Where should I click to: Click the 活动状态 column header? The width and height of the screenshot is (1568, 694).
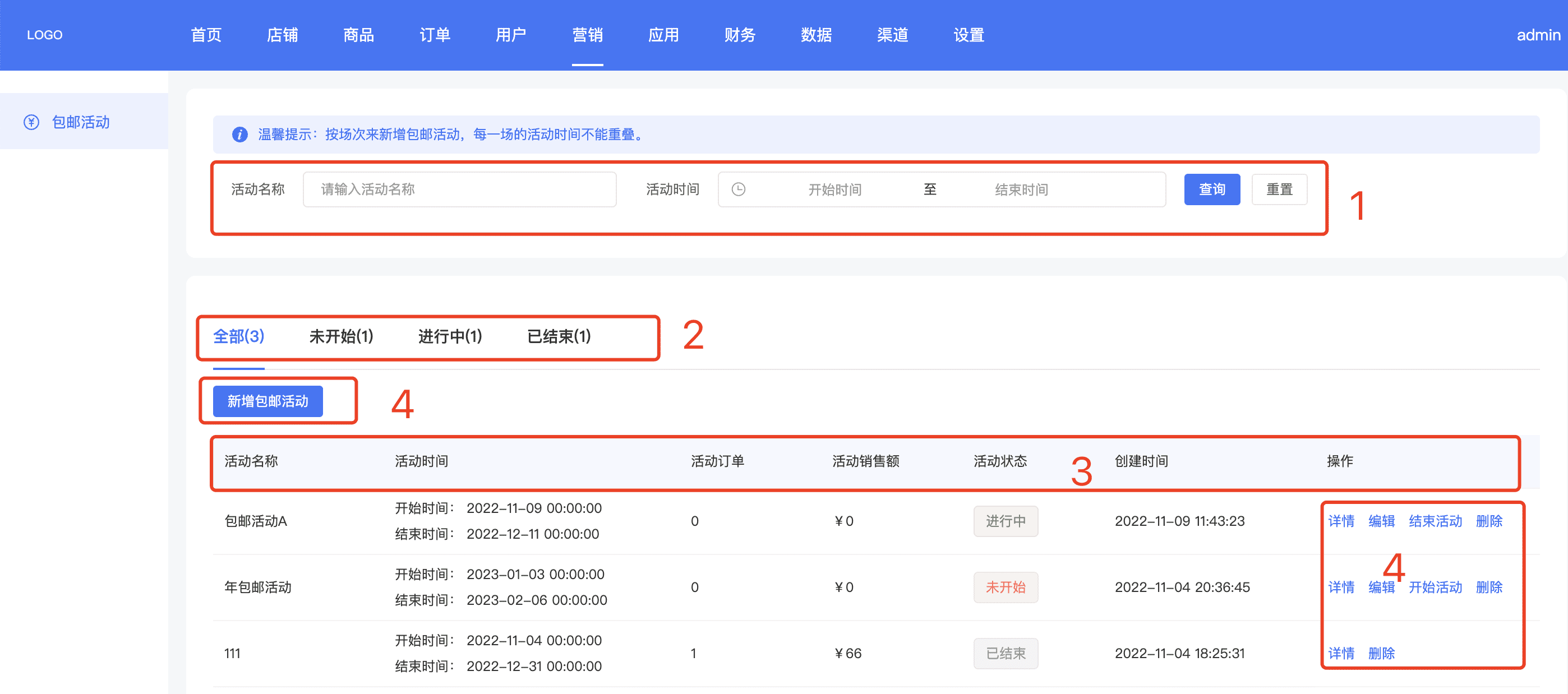click(x=1000, y=462)
